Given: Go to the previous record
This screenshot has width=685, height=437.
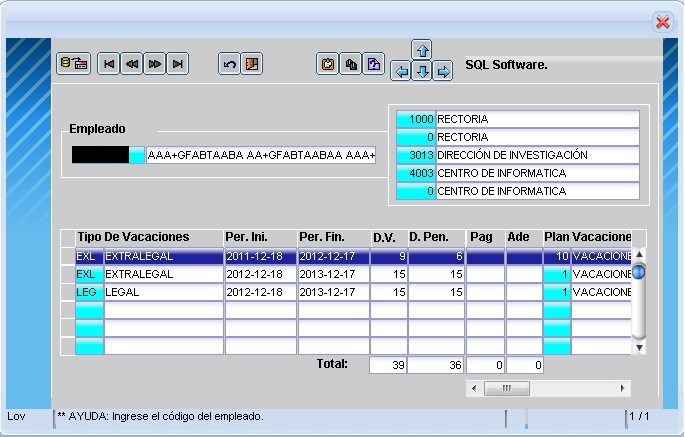Looking at the screenshot, I should click(x=132, y=64).
